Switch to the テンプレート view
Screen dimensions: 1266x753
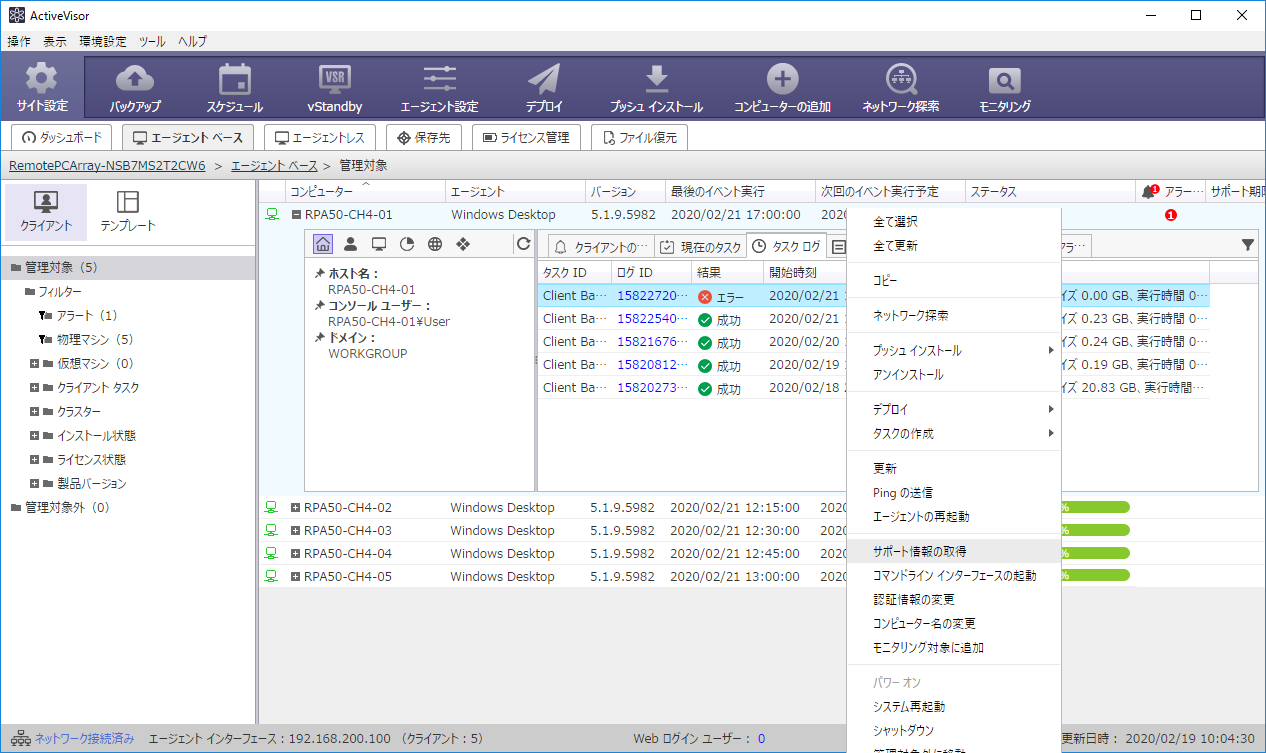point(128,212)
